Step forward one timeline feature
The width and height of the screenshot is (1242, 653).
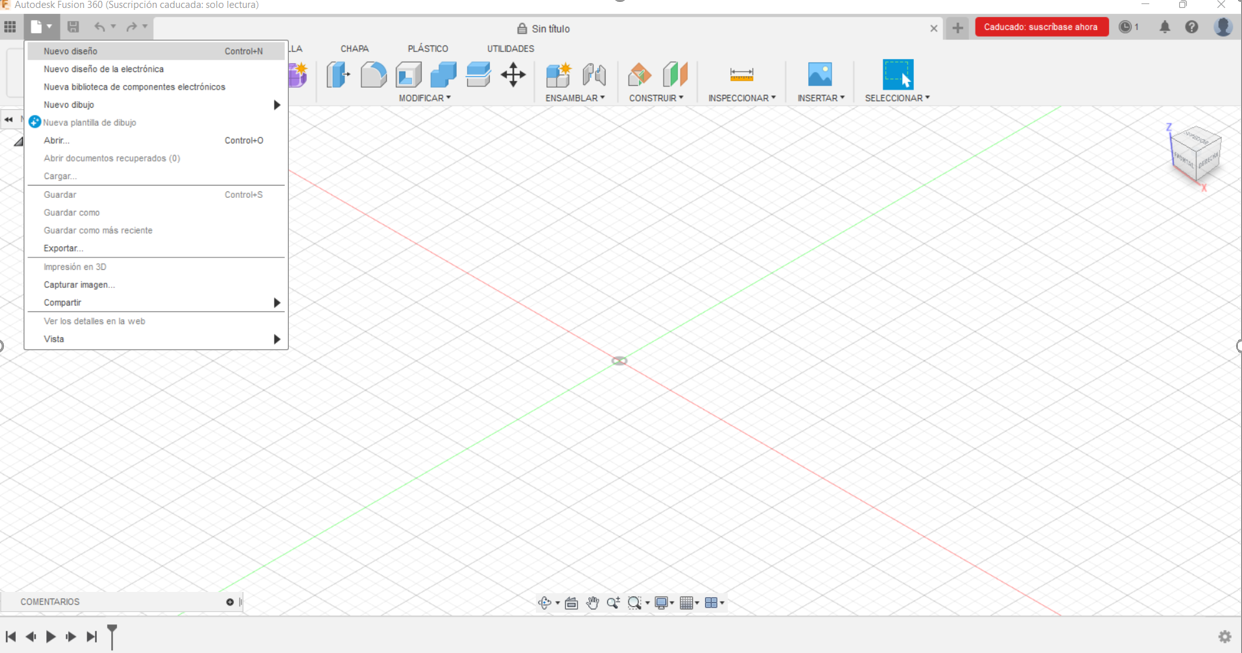coord(71,637)
